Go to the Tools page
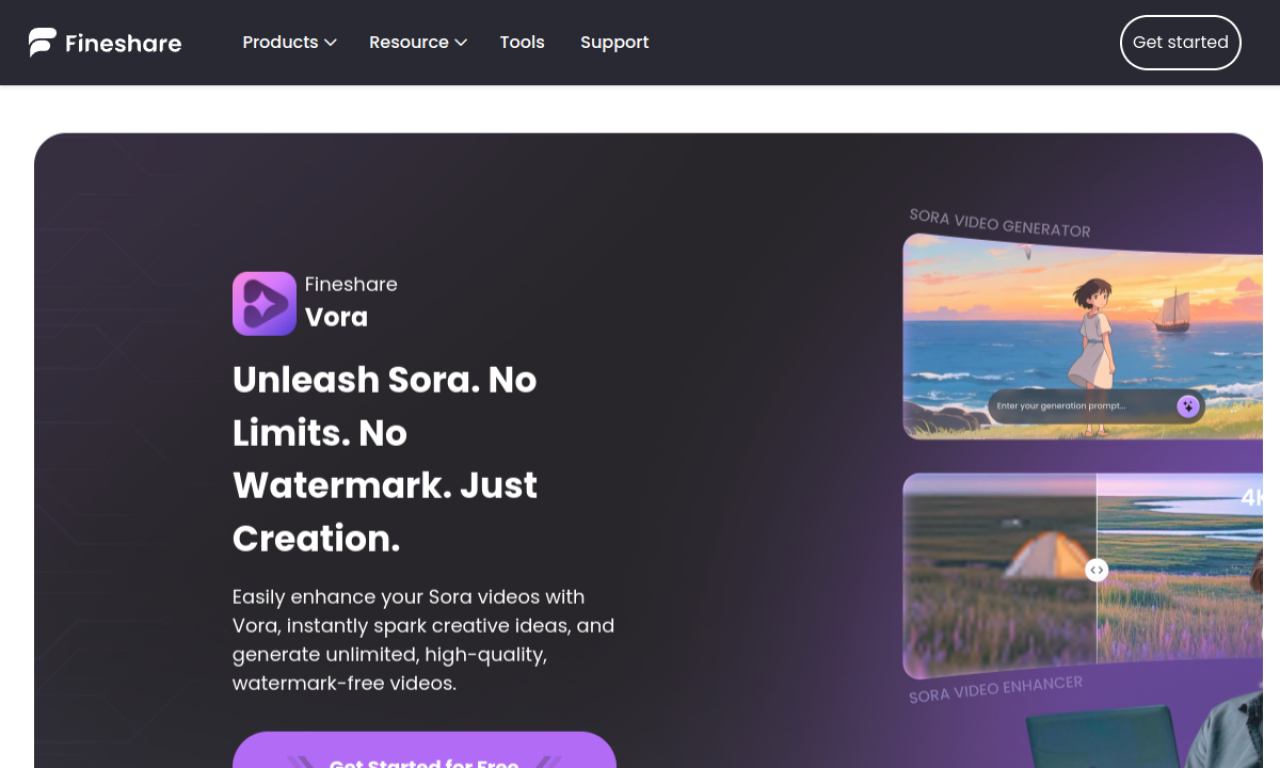The height and width of the screenshot is (768, 1280). (x=522, y=42)
